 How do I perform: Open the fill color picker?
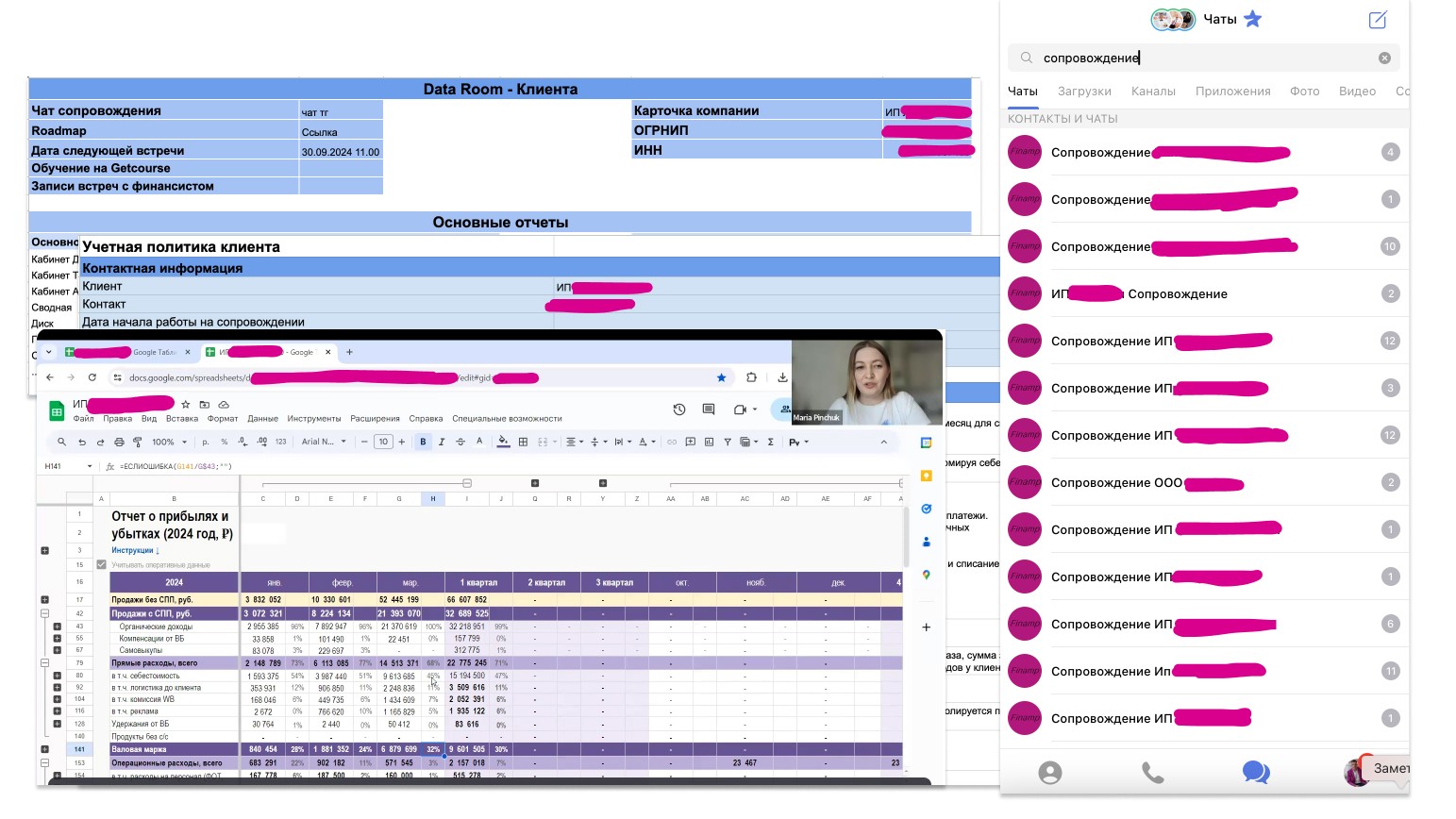point(503,442)
